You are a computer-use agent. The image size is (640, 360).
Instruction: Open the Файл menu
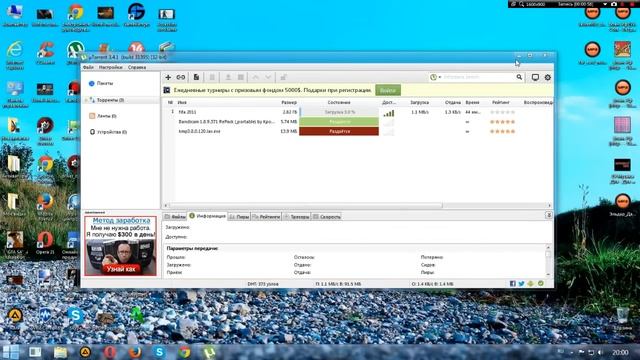pyautogui.click(x=88, y=67)
